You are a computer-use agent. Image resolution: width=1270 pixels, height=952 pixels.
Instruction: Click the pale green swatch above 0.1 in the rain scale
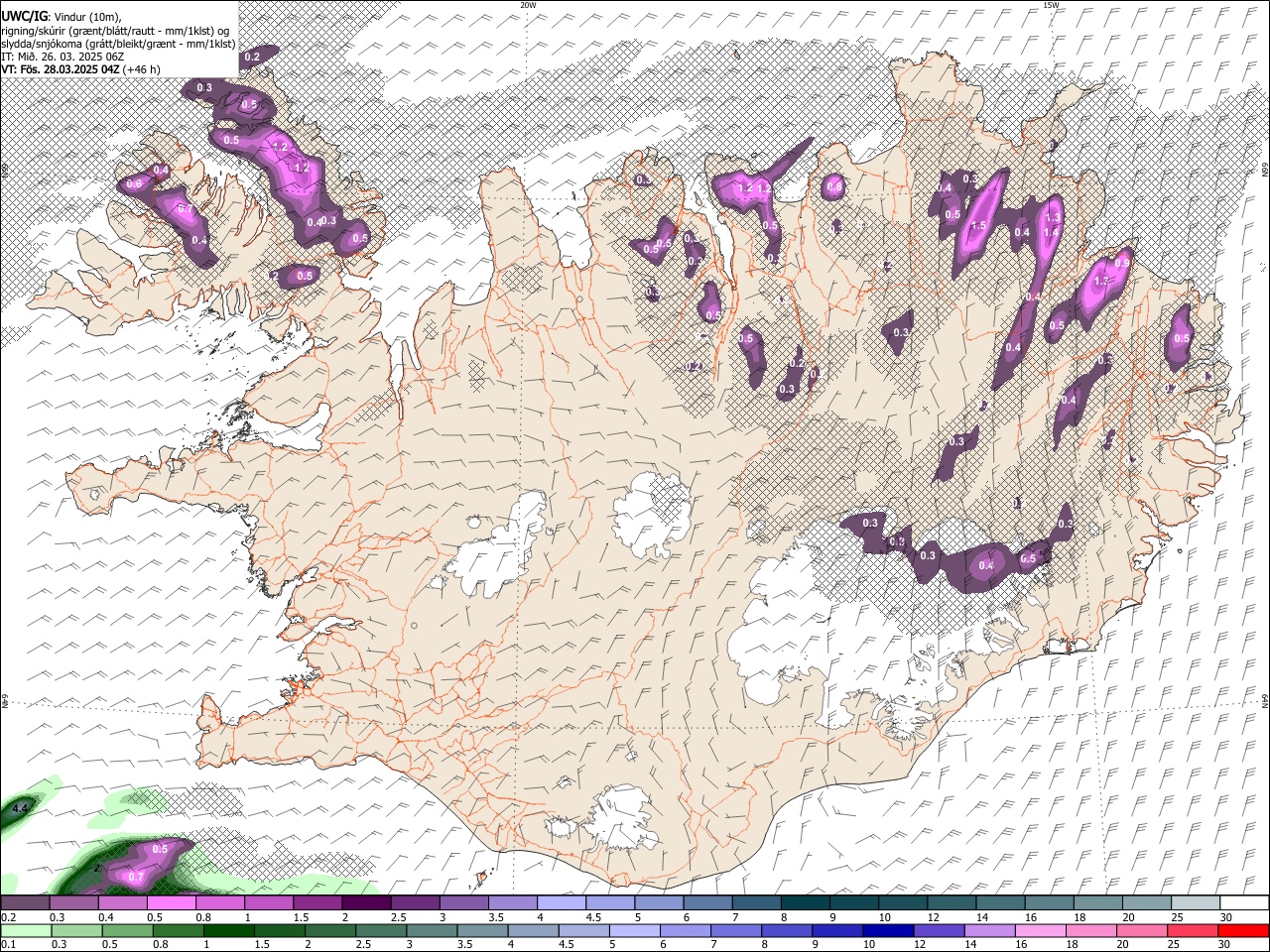26,930
